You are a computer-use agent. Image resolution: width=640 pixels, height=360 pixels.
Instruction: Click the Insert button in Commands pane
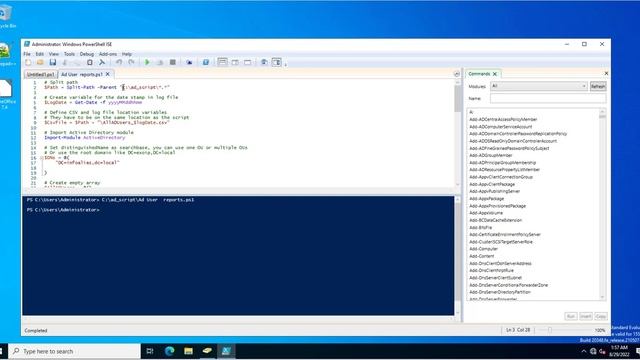tap(586, 316)
